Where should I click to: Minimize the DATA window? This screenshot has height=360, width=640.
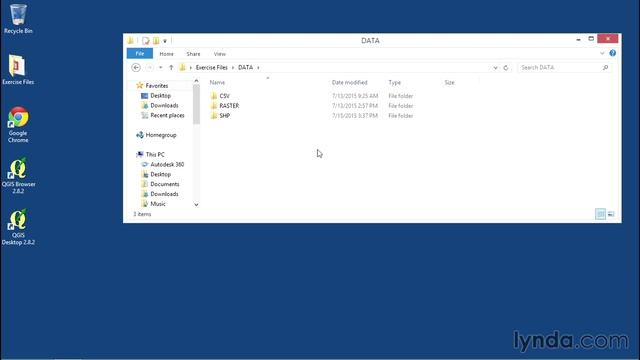578,39
